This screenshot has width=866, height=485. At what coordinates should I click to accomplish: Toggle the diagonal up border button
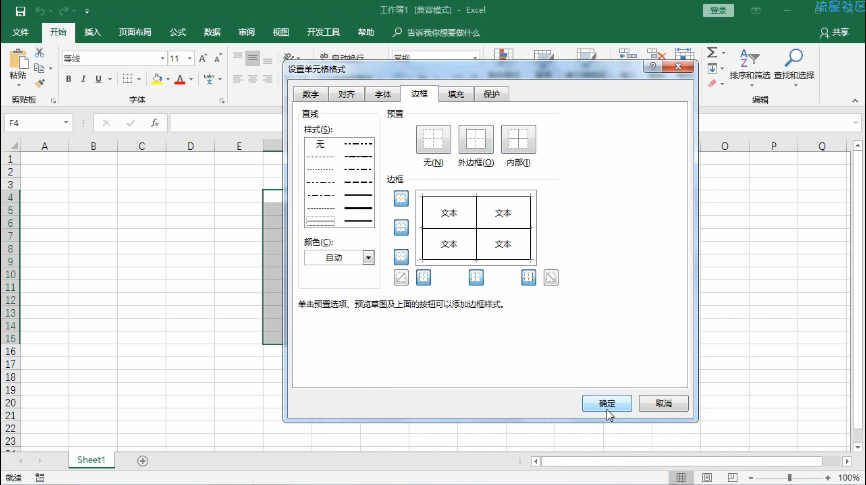(x=402, y=277)
